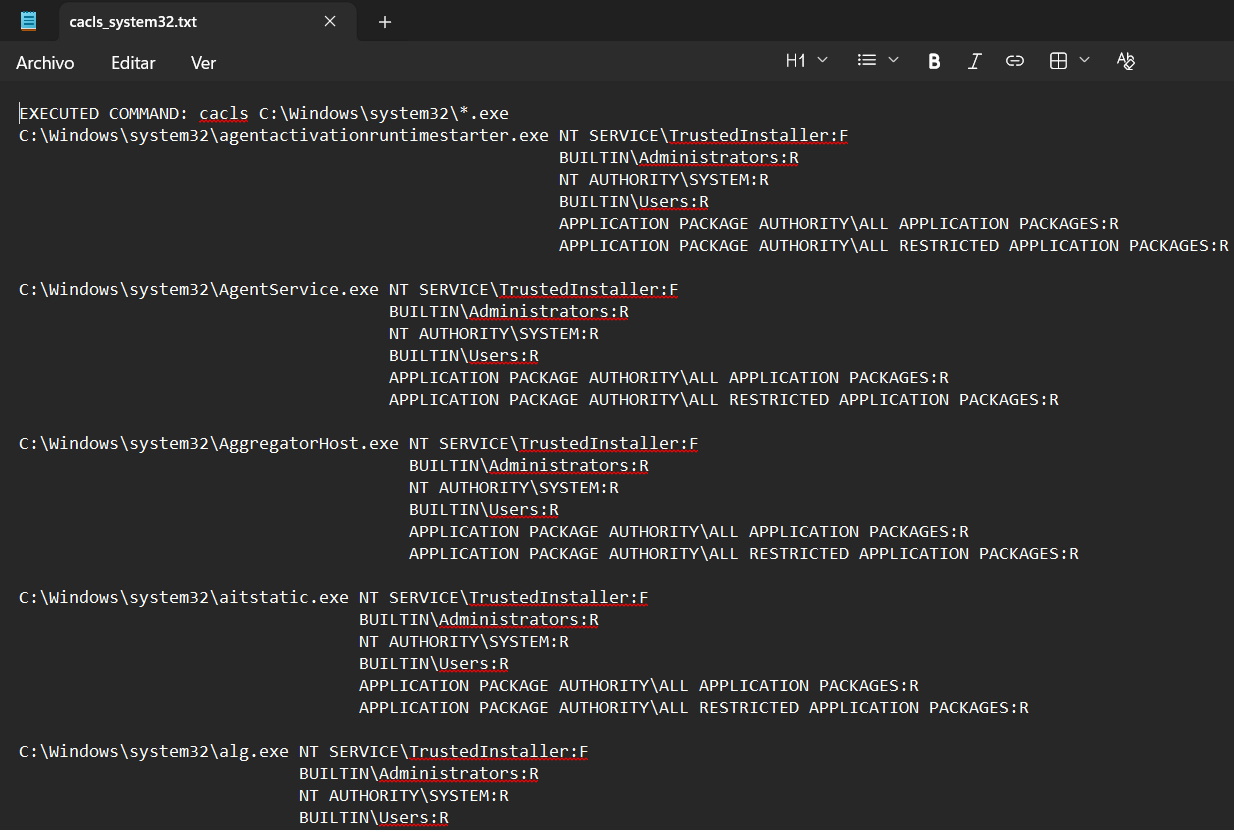Viewport: 1234px width, 830px height.
Task: Click the agentactivationruntimestarter.exe path
Action: pos(283,136)
